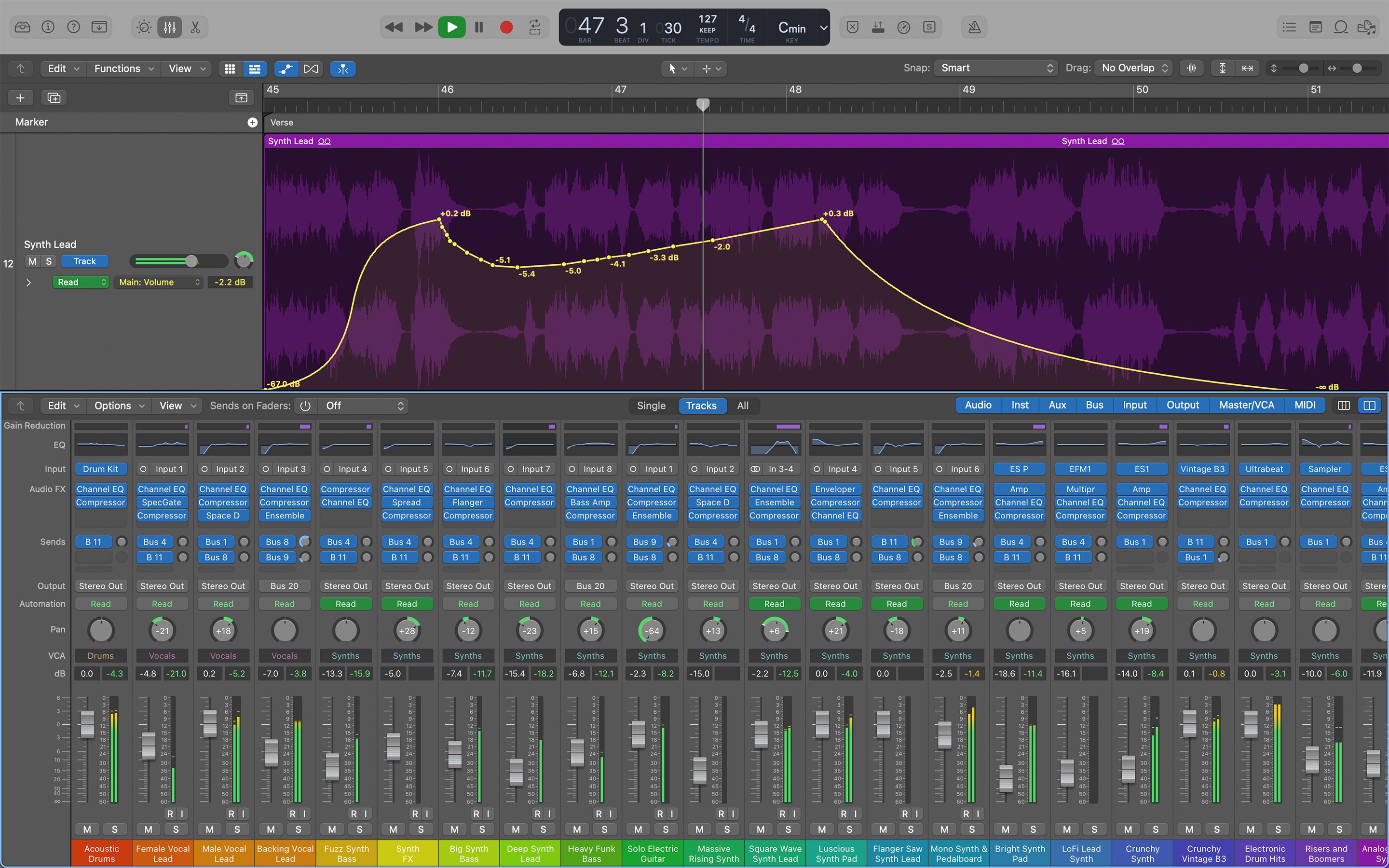
Task: Click the Audio tab in mixer
Action: (977, 405)
